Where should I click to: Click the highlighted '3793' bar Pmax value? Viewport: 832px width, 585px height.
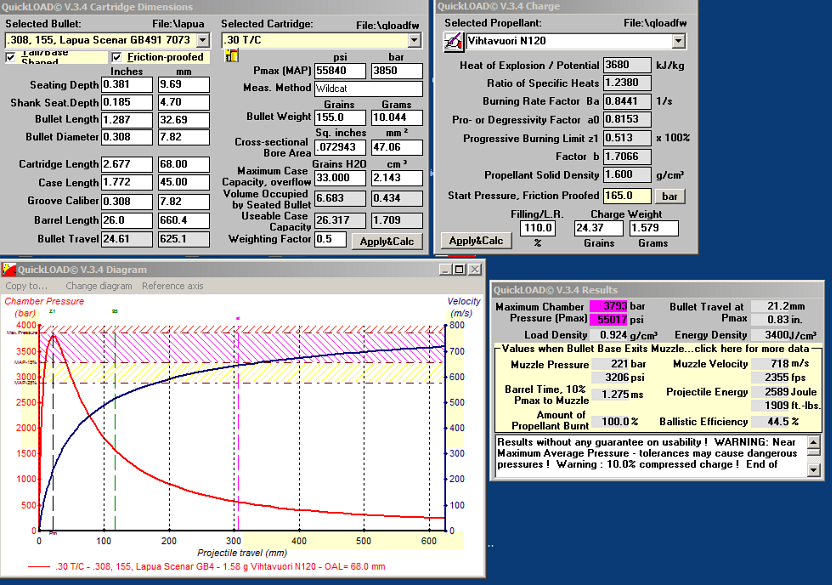[609, 306]
